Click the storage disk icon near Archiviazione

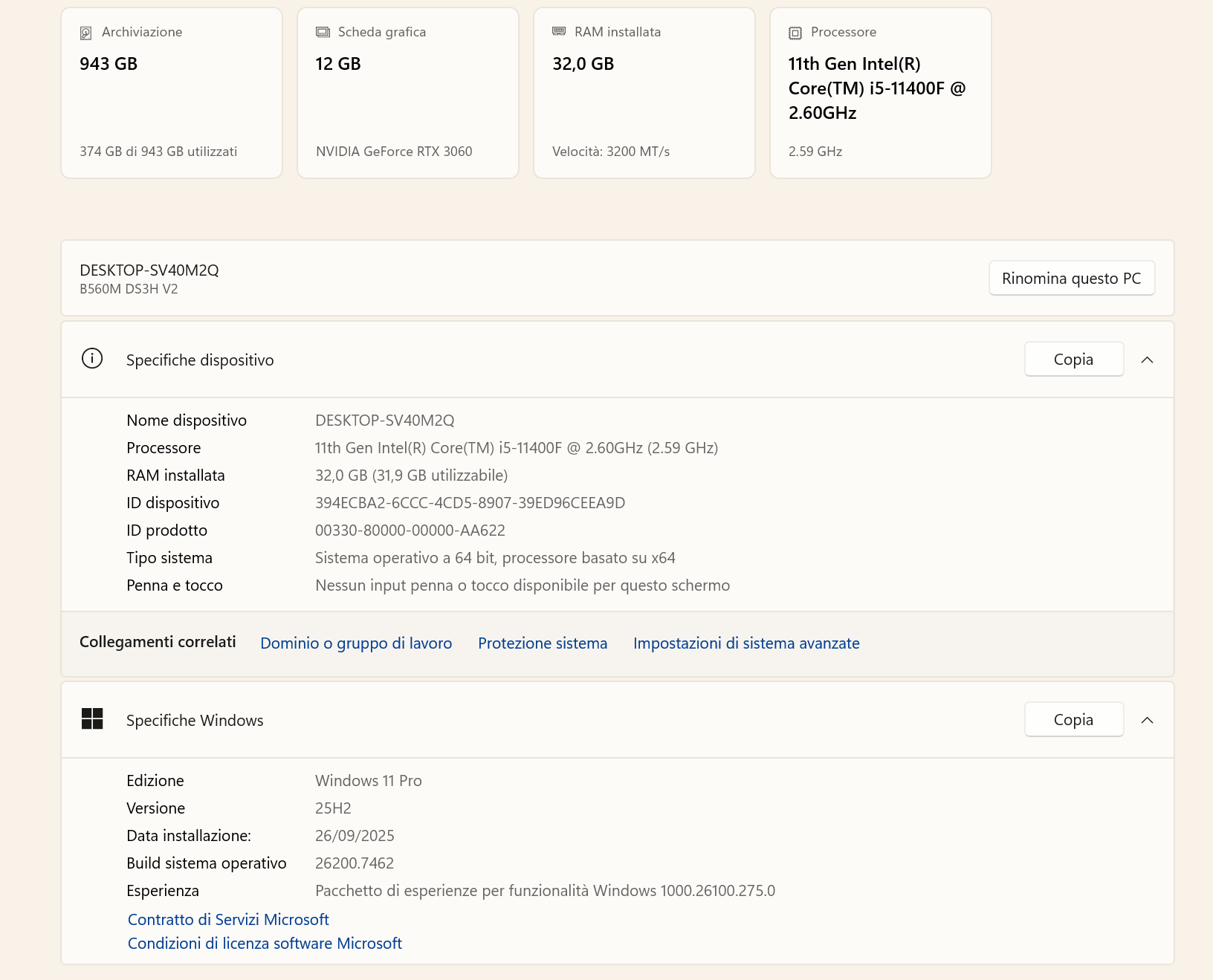point(86,33)
